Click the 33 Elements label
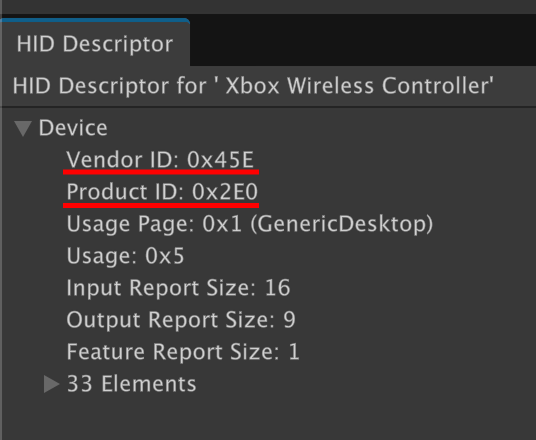The image size is (536, 440). [x=132, y=384]
